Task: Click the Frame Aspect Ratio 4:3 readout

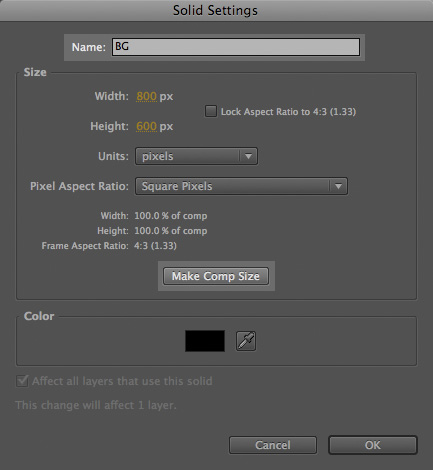Action: point(155,246)
